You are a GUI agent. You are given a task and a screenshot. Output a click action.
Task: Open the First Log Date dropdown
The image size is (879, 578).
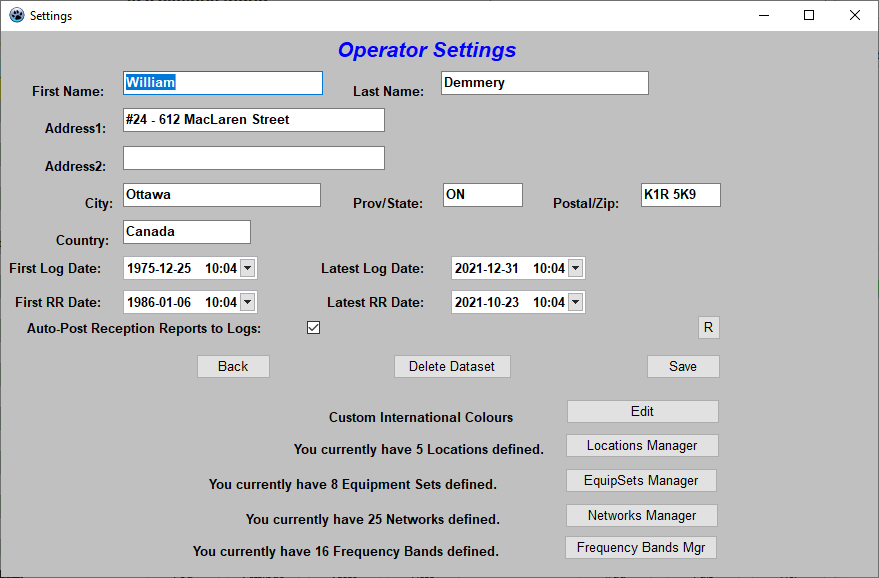tap(248, 268)
